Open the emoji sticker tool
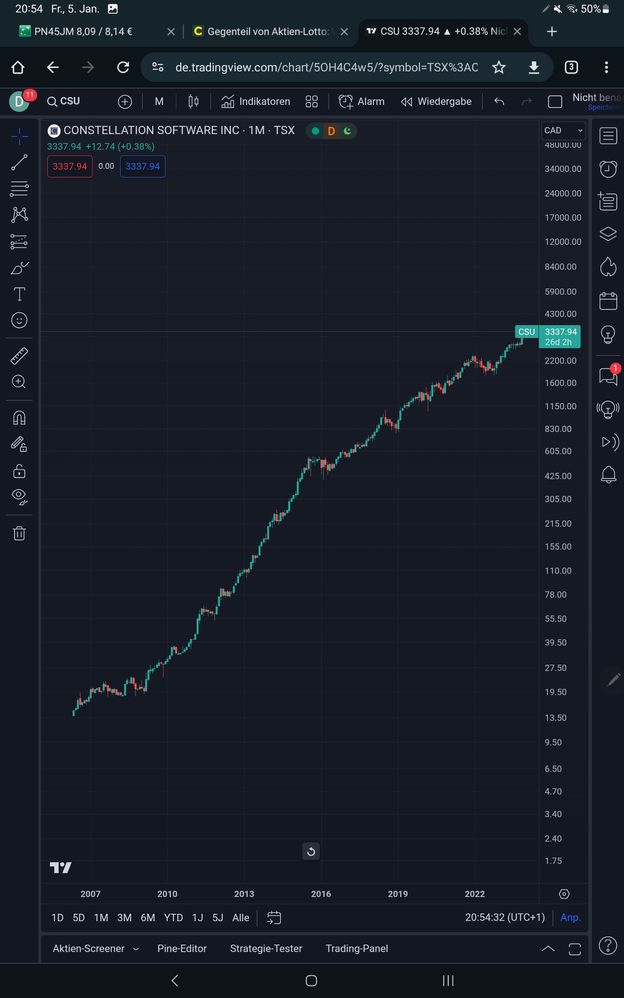 coord(19,320)
